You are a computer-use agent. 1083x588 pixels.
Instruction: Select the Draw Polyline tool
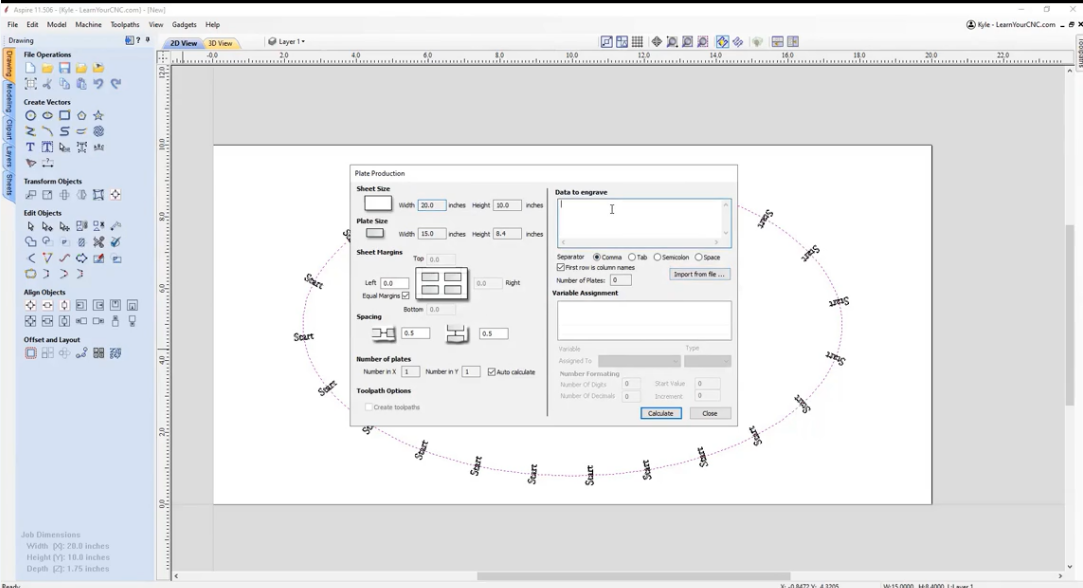(30, 131)
